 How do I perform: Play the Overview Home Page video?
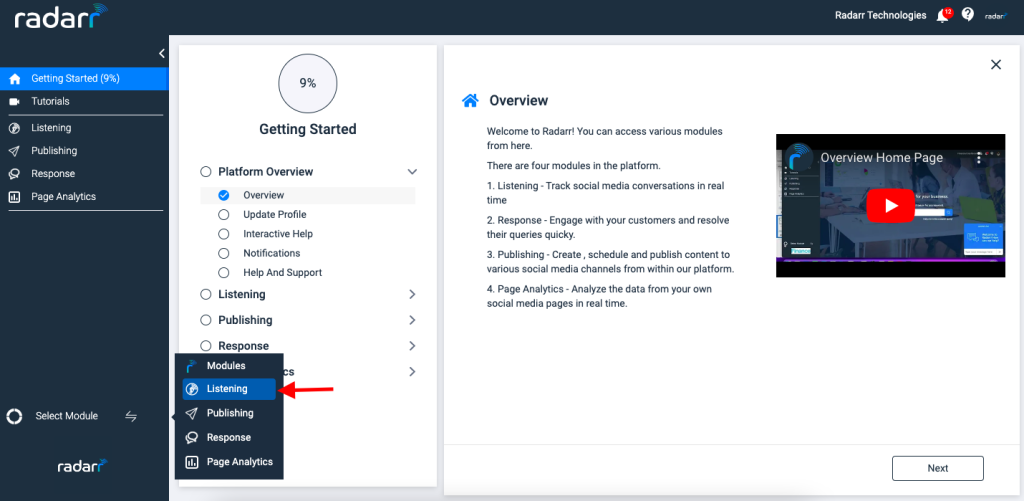(891, 205)
